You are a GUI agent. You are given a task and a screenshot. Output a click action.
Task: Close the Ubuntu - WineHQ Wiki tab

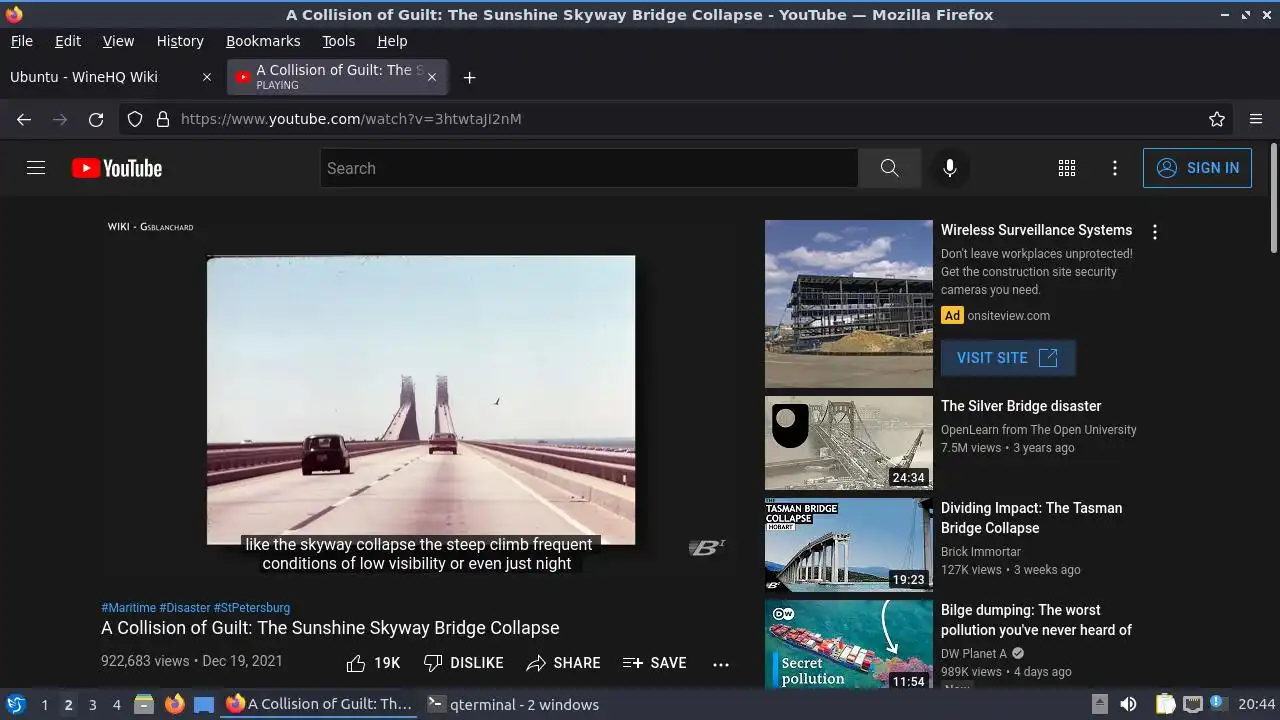tap(207, 77)
